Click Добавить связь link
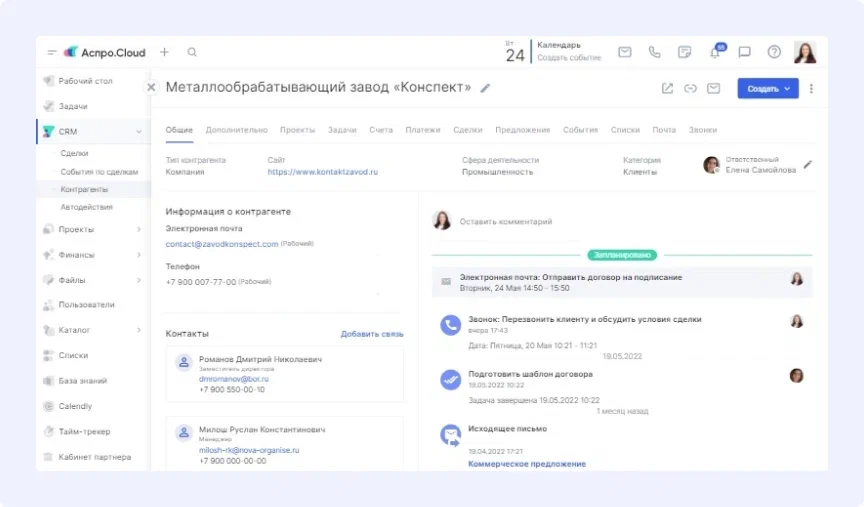Screen dimensions: 864x507 (372, 334)
